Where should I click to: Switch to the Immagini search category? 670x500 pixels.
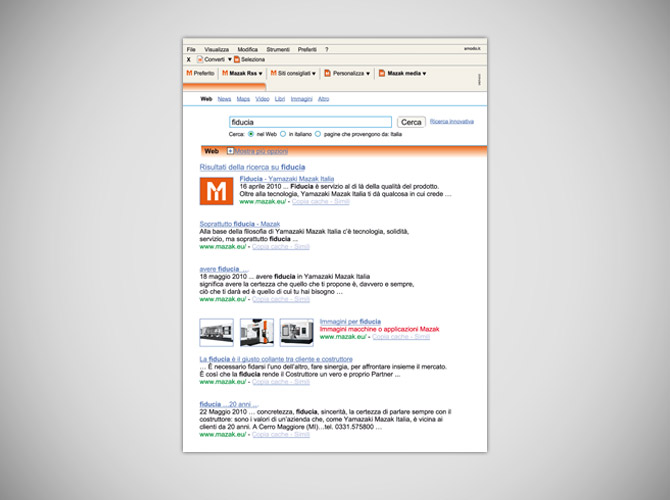(x=301, y=99)
